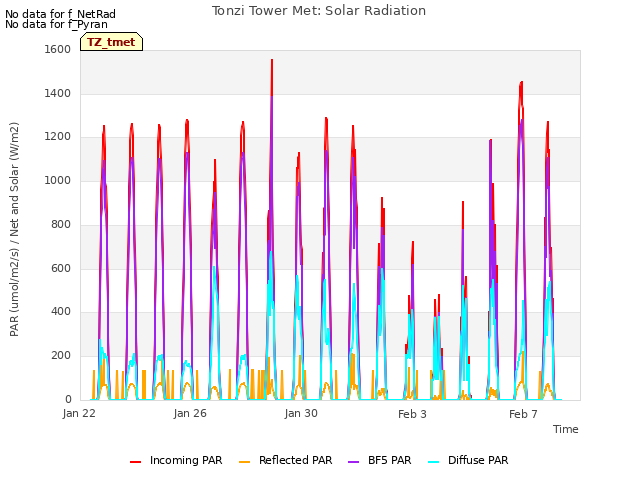Image resolution: width=640 pixels, height=480 pixels.
Task: Click the Jan 26 x-axis label
Action: pyautogui.click(x=190, y=413)
